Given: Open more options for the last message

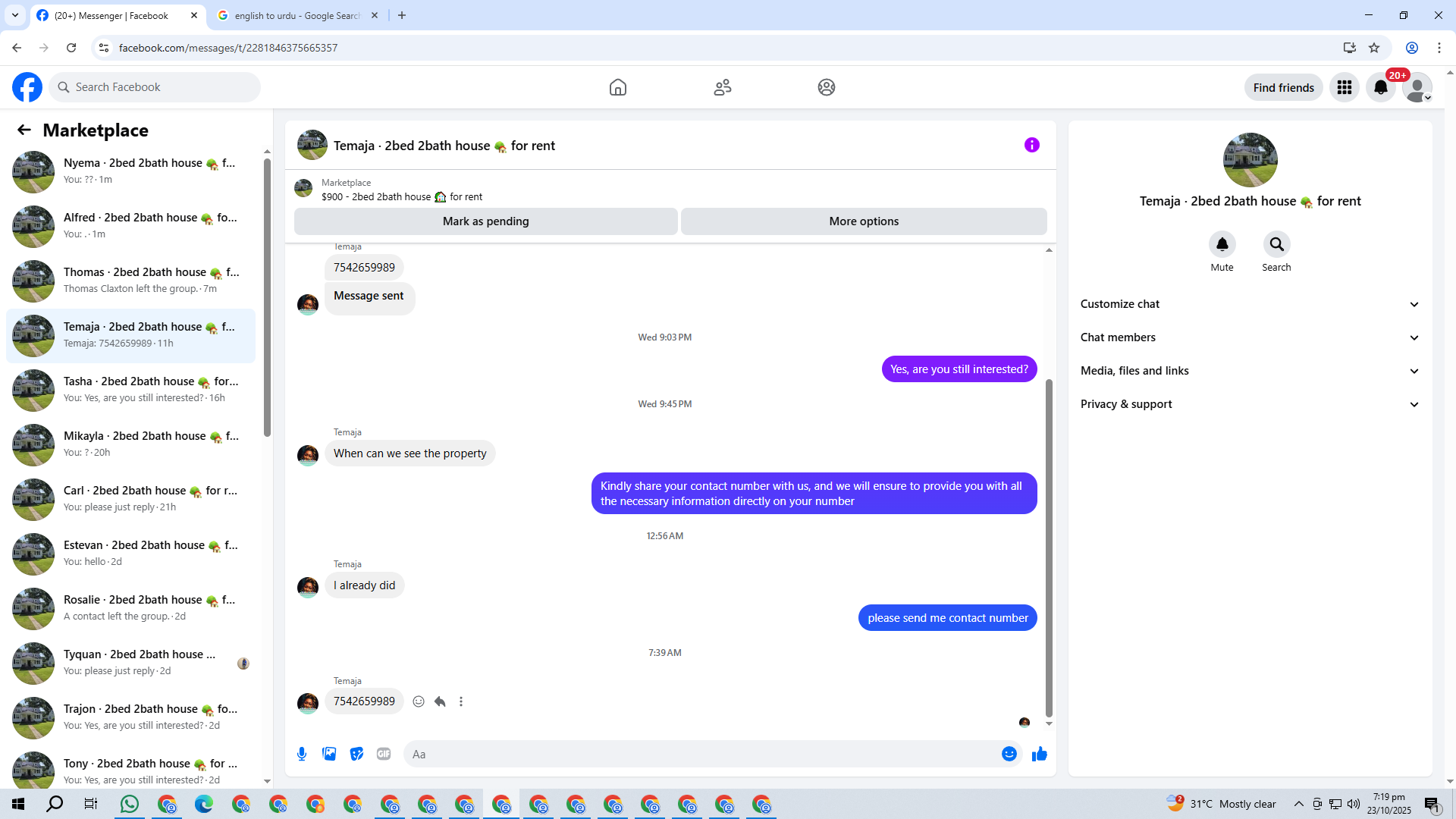Looking at the screenshot, I should point(461,701).
